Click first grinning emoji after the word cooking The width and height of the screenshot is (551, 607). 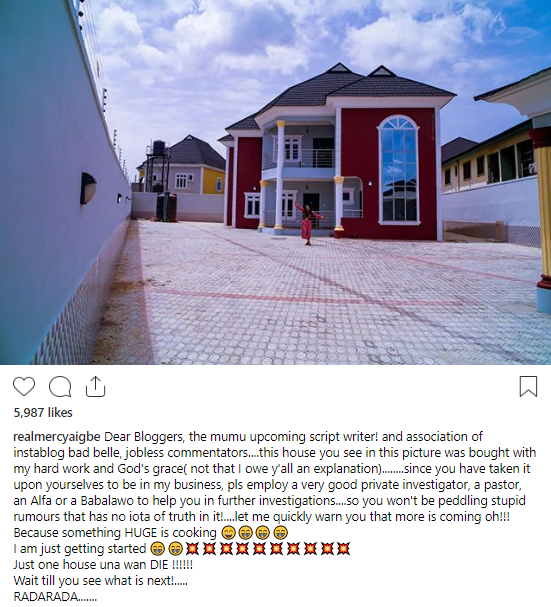(228, 533)
